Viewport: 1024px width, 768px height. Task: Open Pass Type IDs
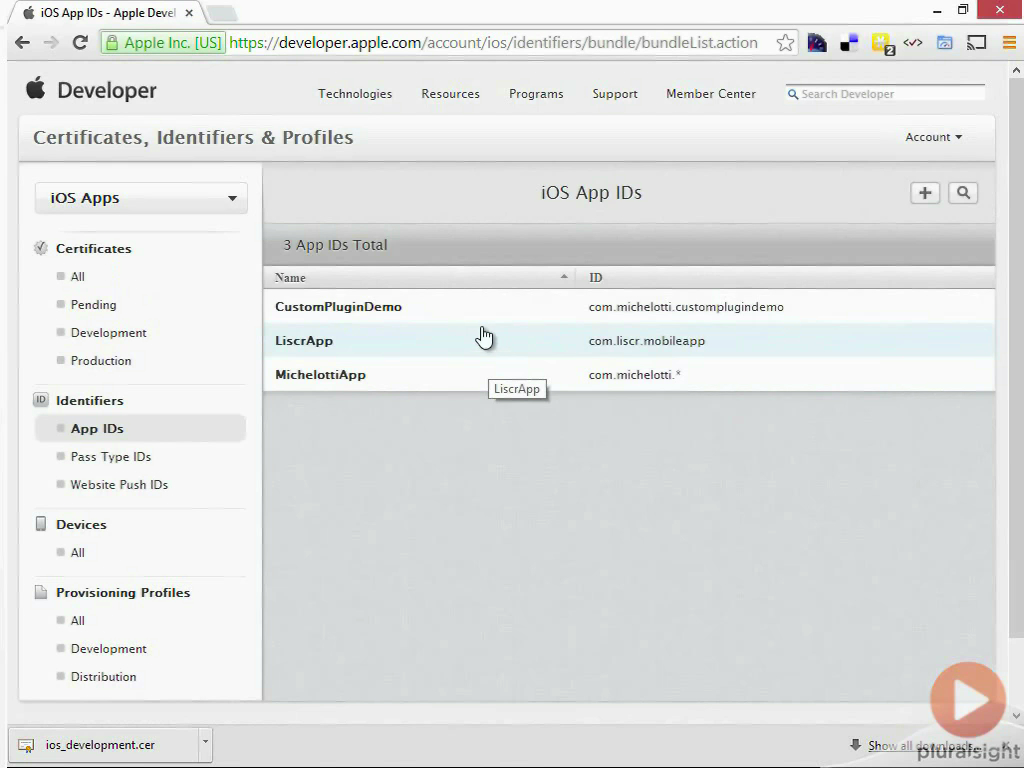(x=110, y=456)
